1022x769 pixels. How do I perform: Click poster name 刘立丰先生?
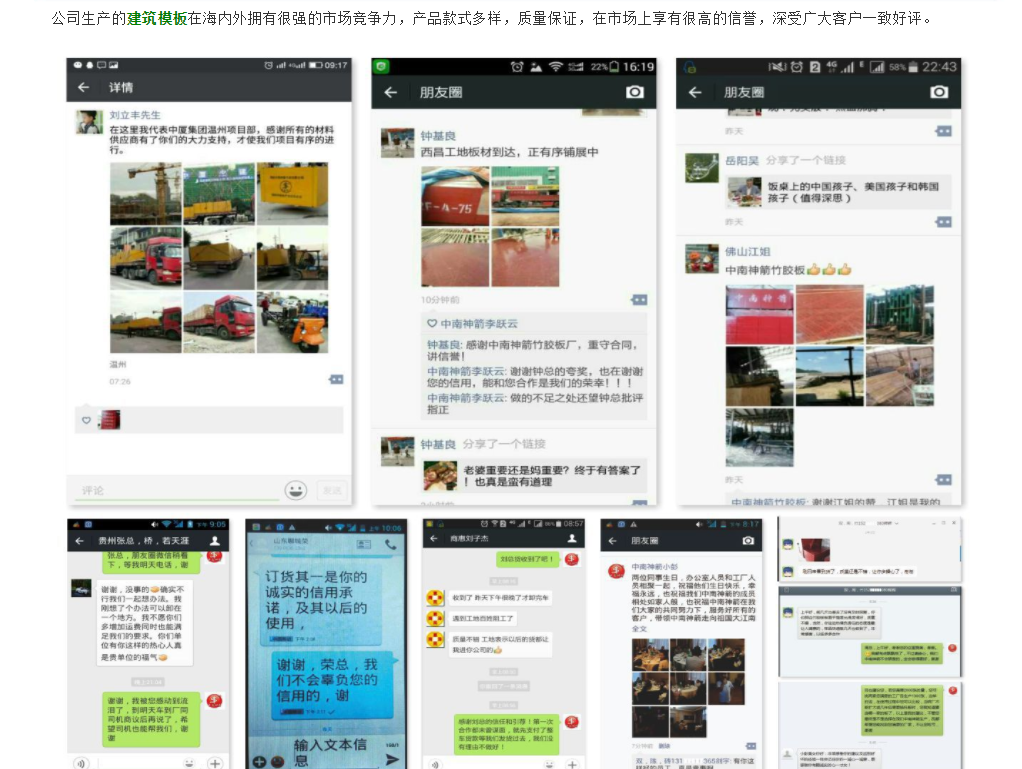pyautogui.click(x=134, y=115)
